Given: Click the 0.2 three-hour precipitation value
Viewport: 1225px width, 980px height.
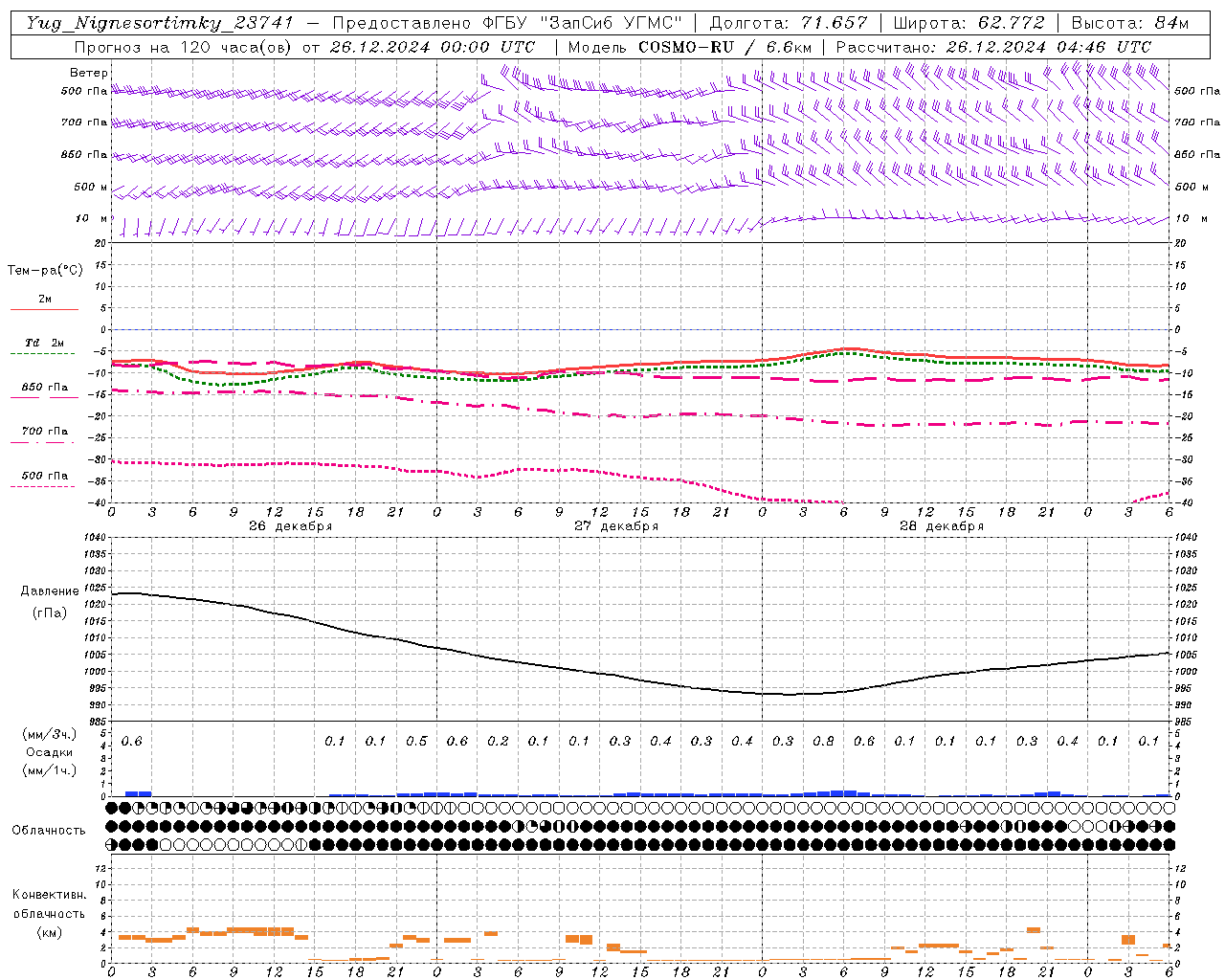Looking at the screenshot, I should coord(498,741).
